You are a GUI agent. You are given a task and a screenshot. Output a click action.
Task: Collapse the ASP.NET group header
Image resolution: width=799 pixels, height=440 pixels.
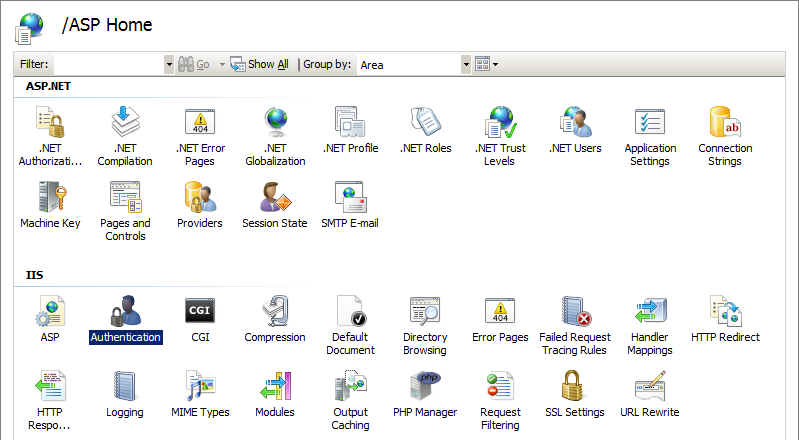(x=48, y=86)
